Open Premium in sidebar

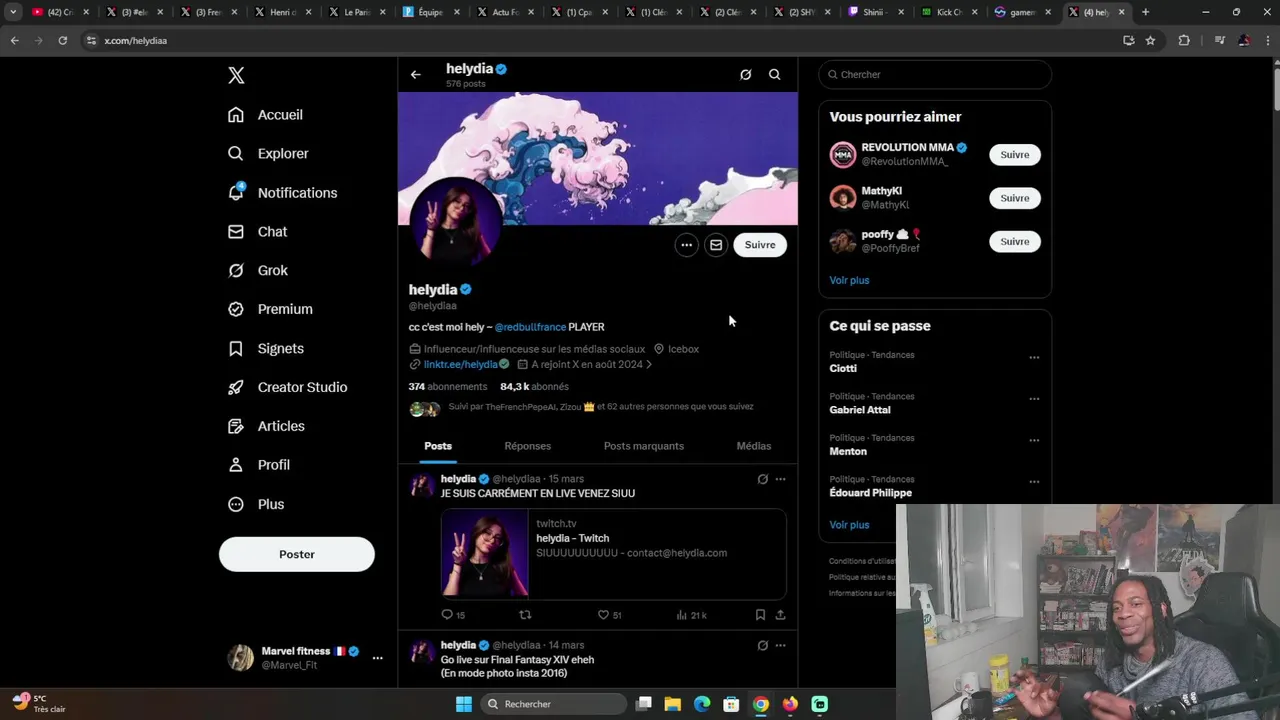(270, 310)
